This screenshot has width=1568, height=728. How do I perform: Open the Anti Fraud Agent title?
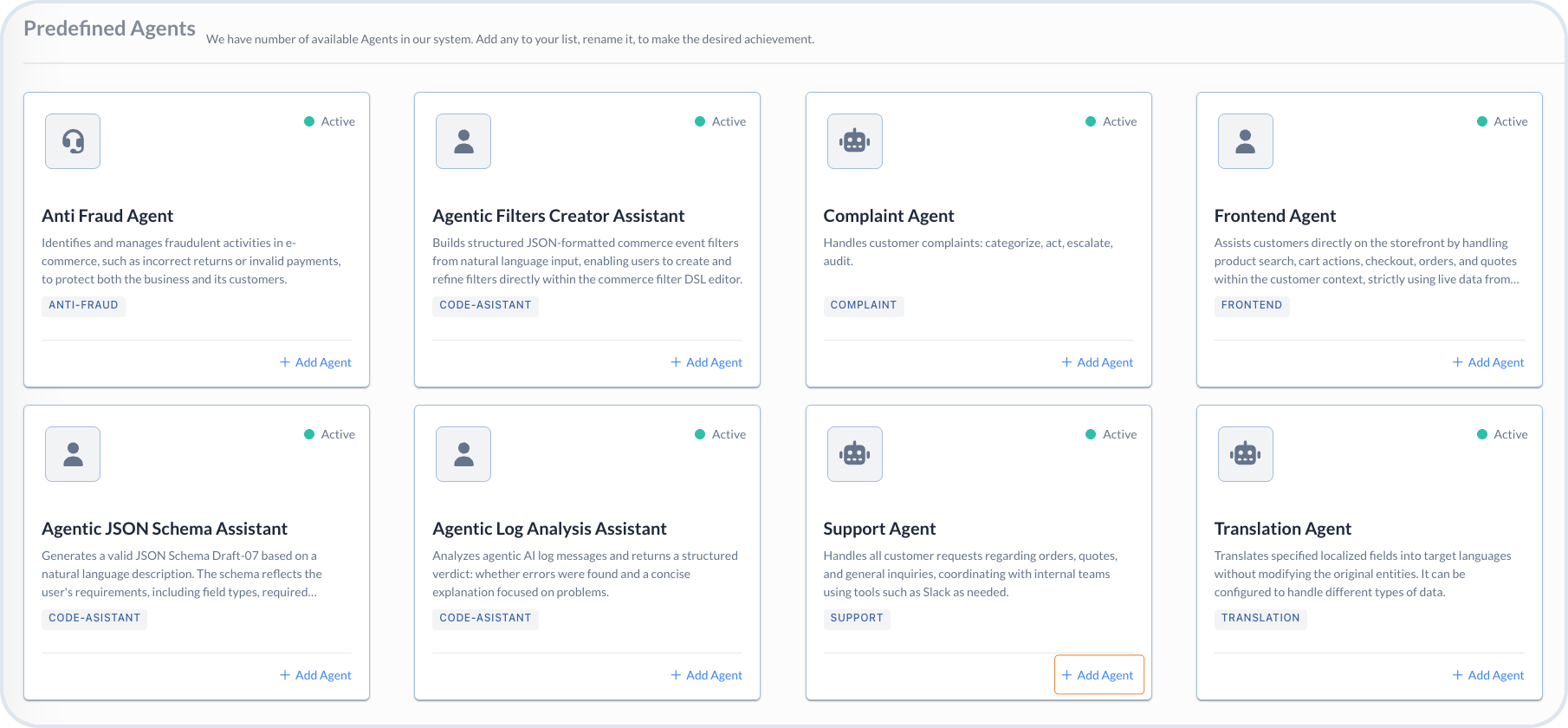(107, 216)
